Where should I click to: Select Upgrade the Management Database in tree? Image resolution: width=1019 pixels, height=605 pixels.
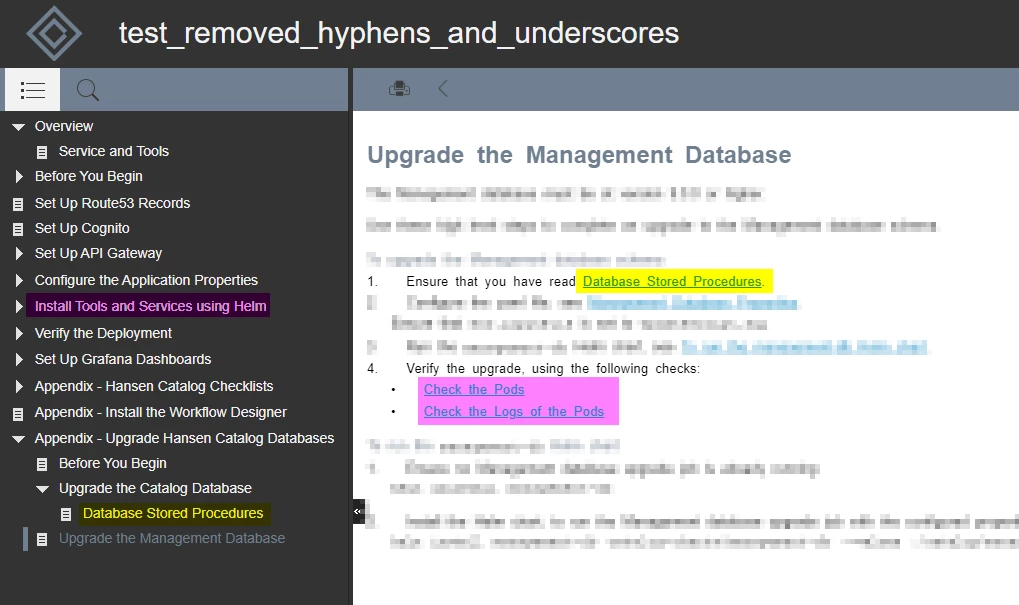[172, 538]
